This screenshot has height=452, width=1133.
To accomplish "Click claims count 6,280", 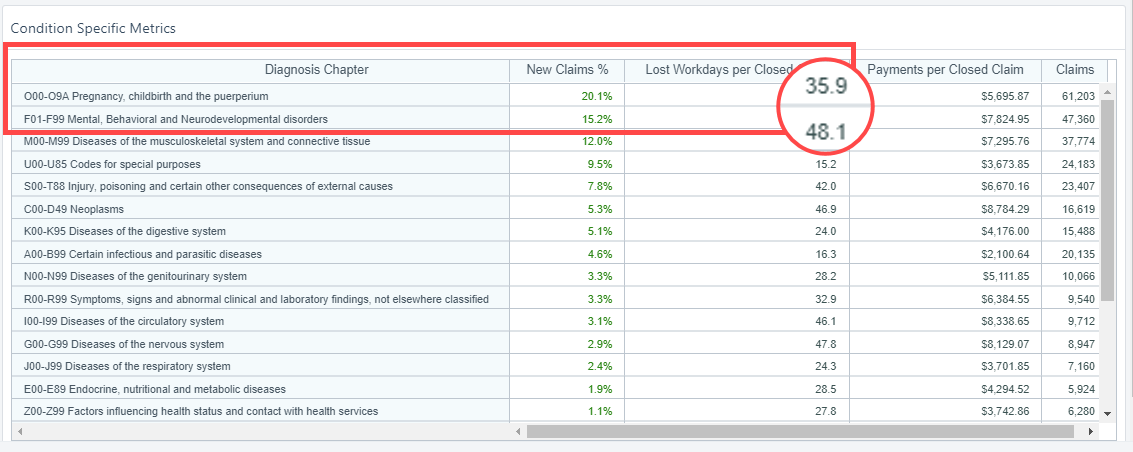I will click(1082, 412).
